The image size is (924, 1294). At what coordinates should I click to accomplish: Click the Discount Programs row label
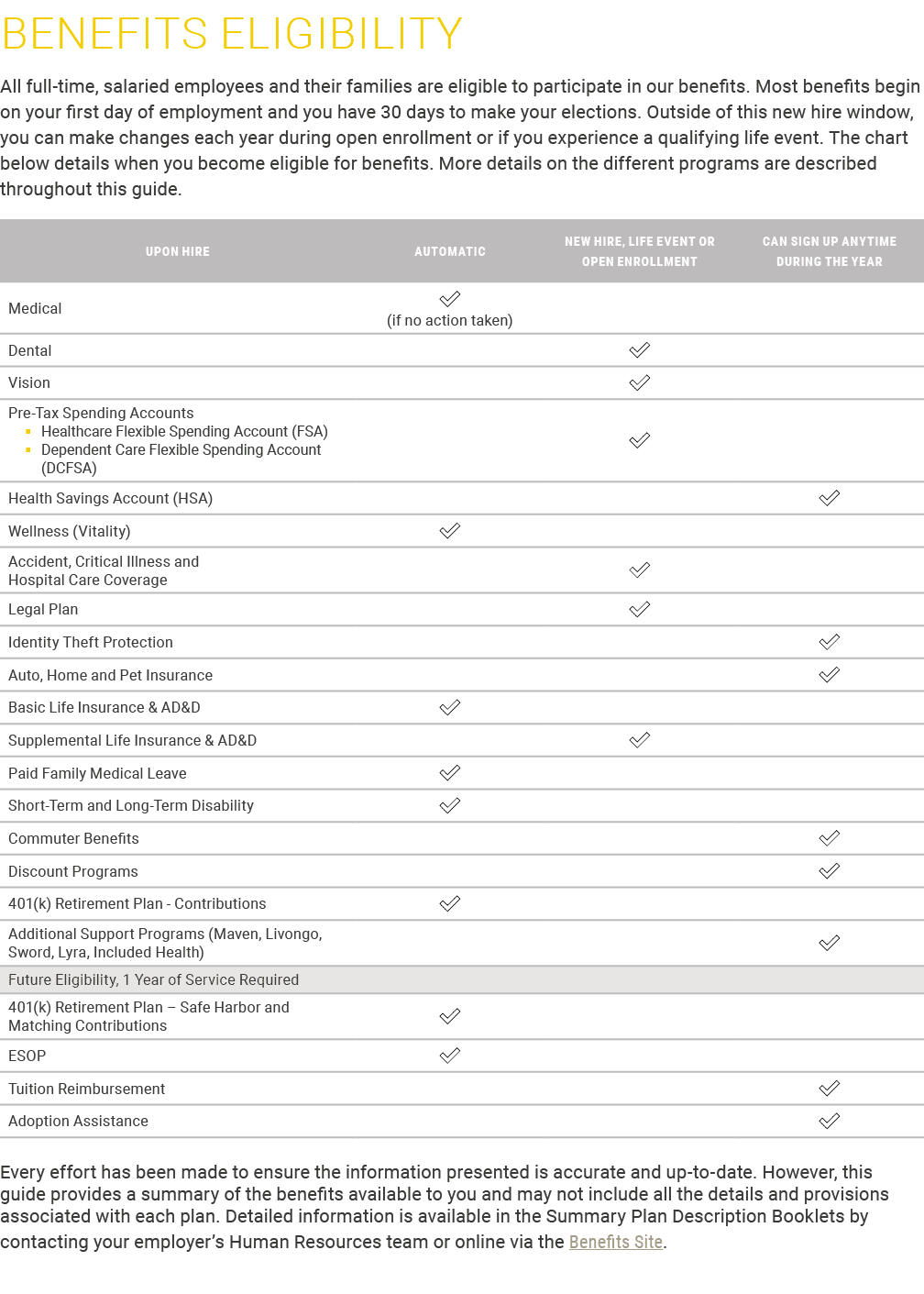[73, 871]
